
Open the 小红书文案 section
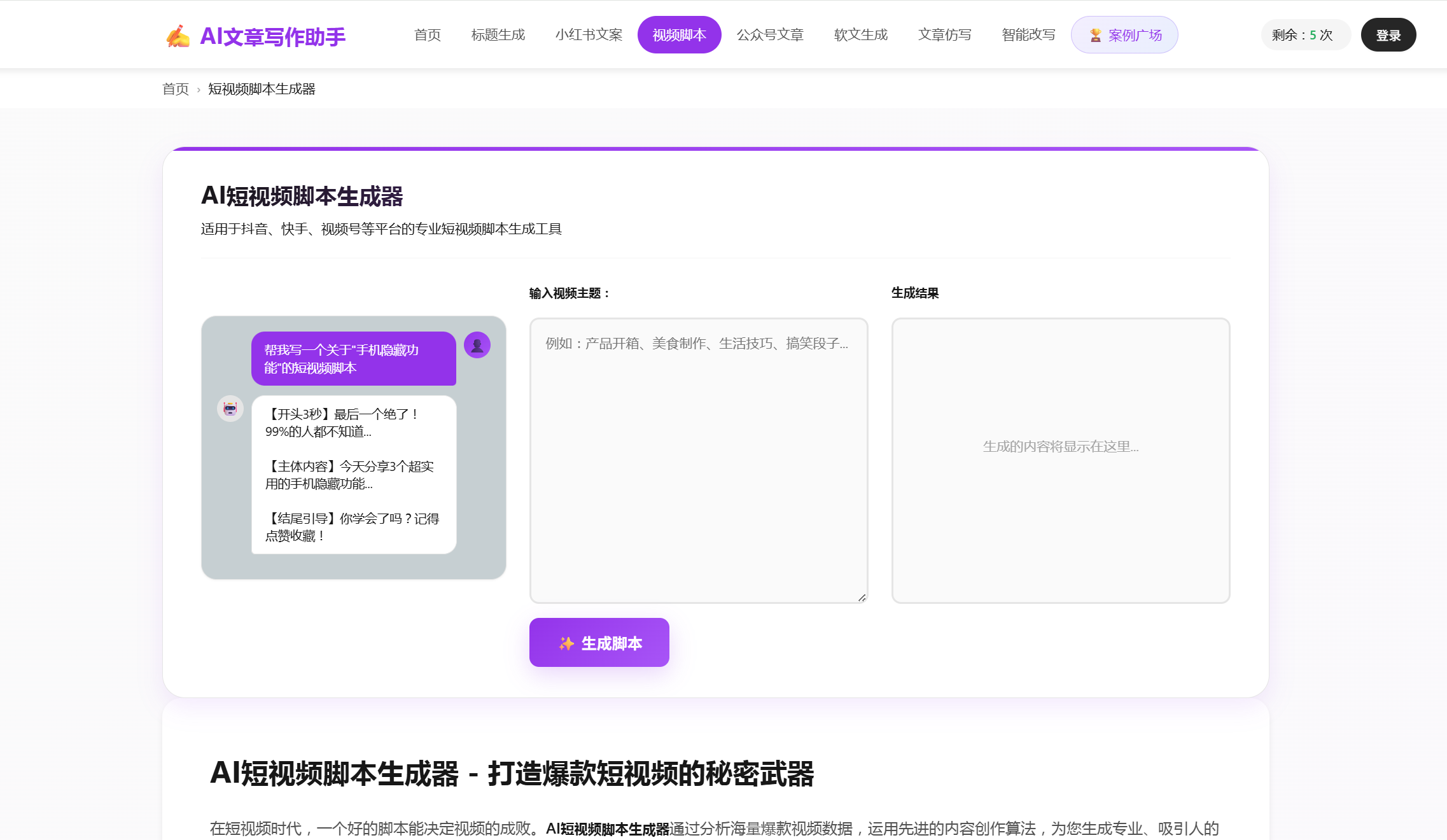(589, 35)
